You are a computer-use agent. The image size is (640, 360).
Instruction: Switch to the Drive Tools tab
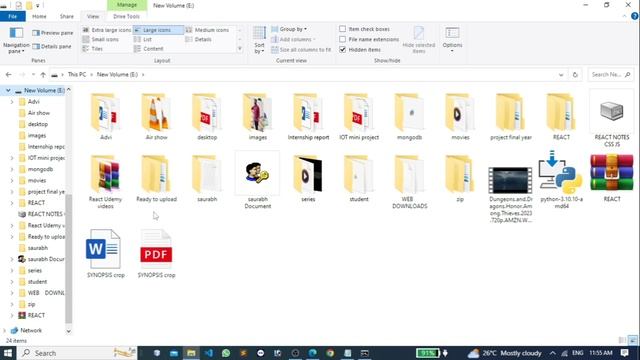coord(126,16)
